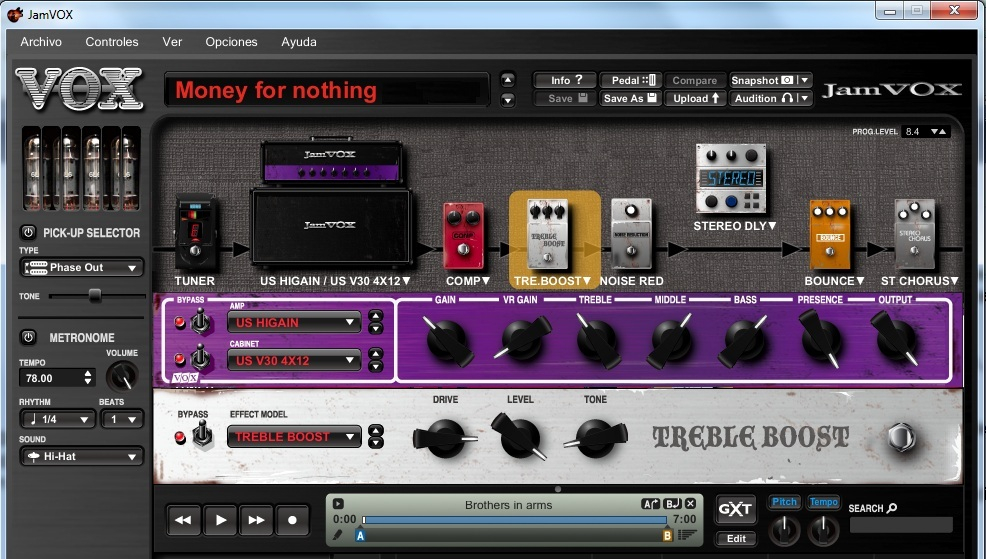
Task: Click the rewind playback button
Action: coord(184,520)
